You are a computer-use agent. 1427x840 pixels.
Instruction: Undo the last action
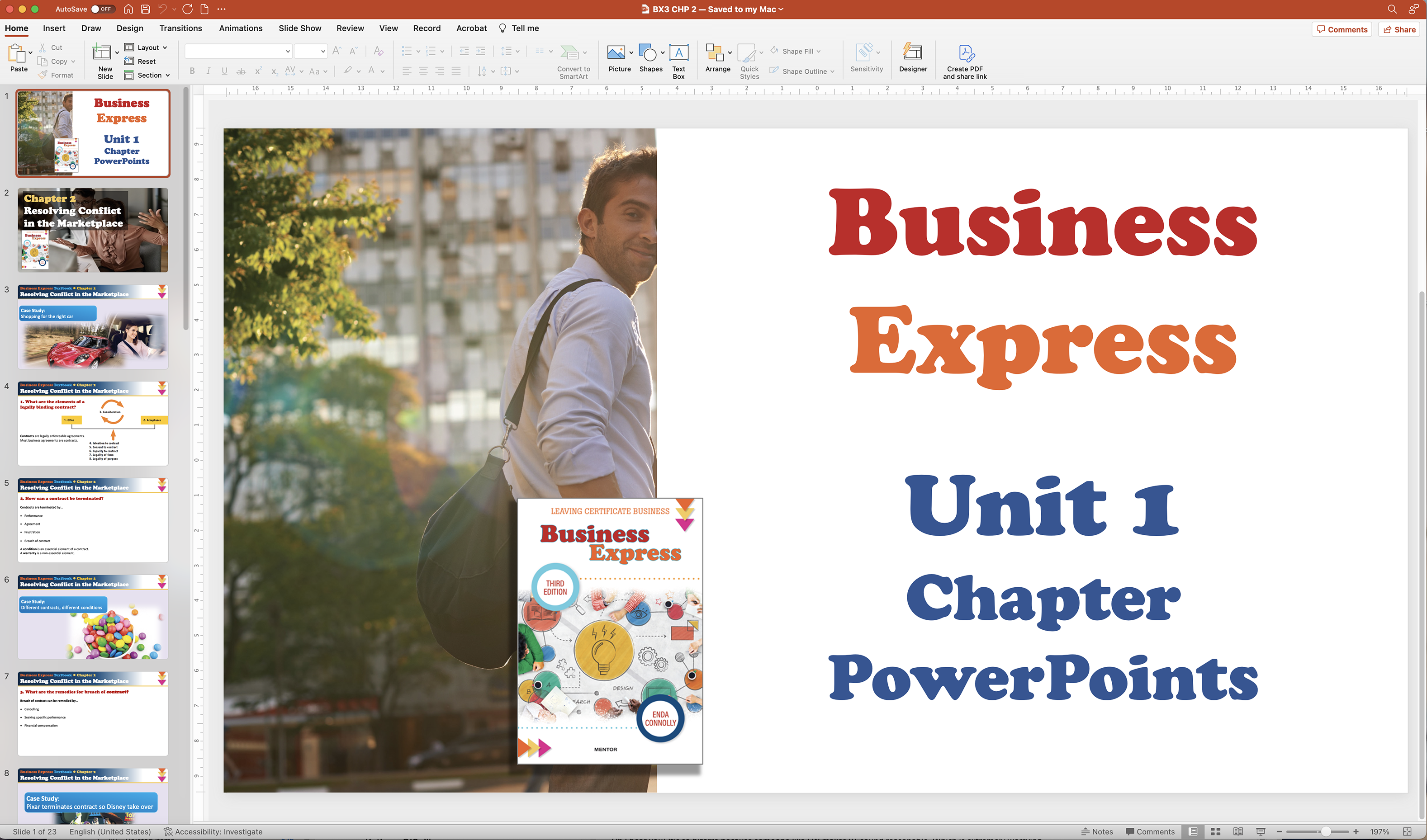(162, 9)
